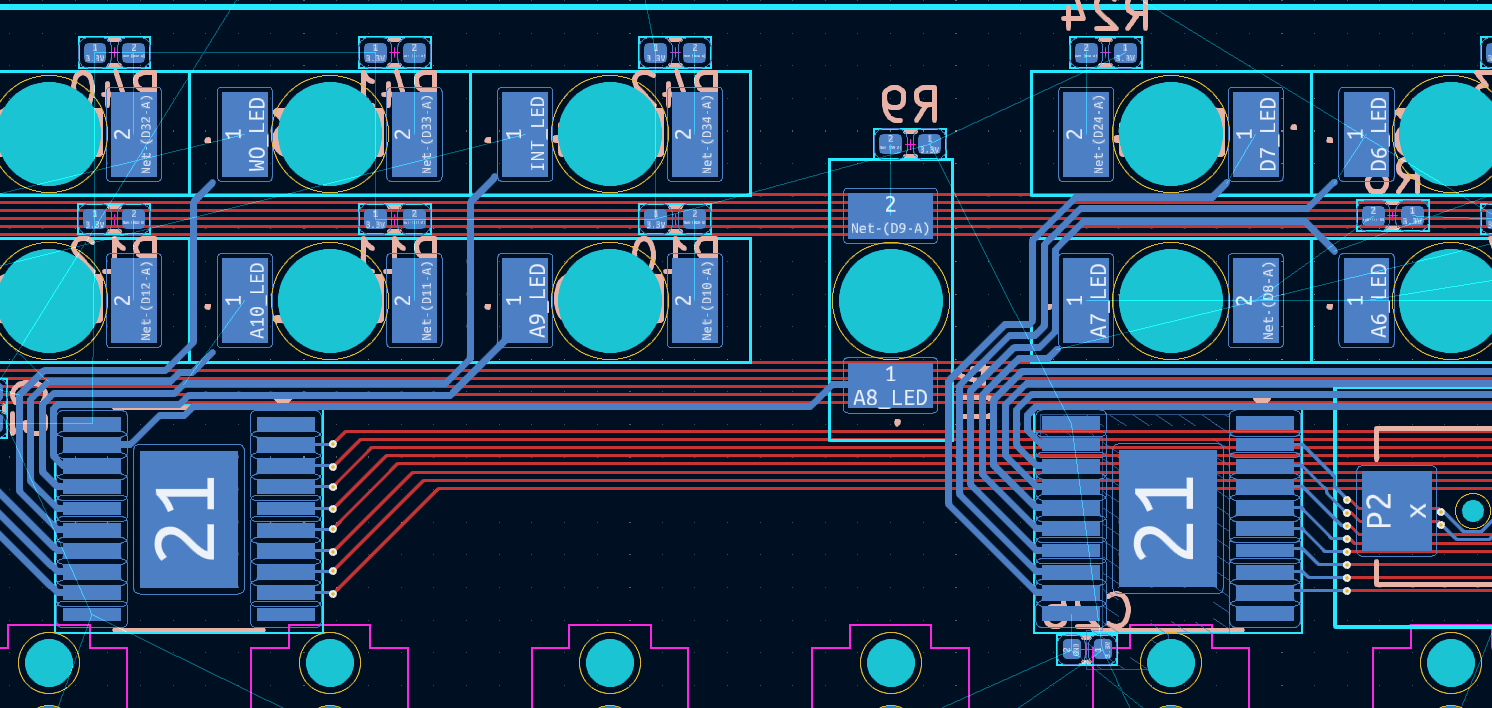Click the Net-(D9-A) pad
The image size is (1492, 708).
tap(890, 215)
